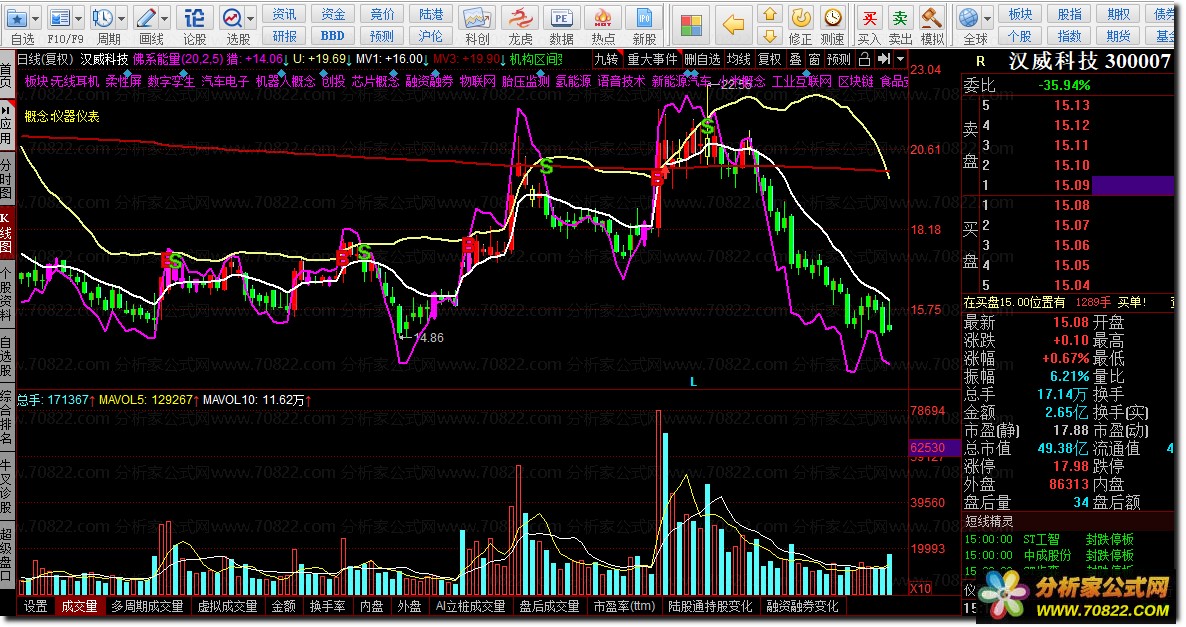Switch to the 换手率 turnover tab
The width and height of the screenshot is (1186, 627).
coord(328,606)
